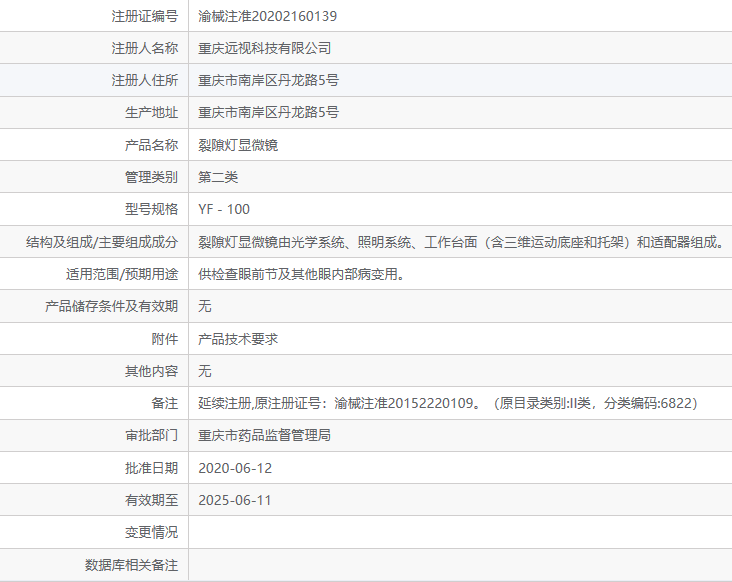Click the structure description starting 裂隙灯显微镜由光学系统

[x=462, y=242]
